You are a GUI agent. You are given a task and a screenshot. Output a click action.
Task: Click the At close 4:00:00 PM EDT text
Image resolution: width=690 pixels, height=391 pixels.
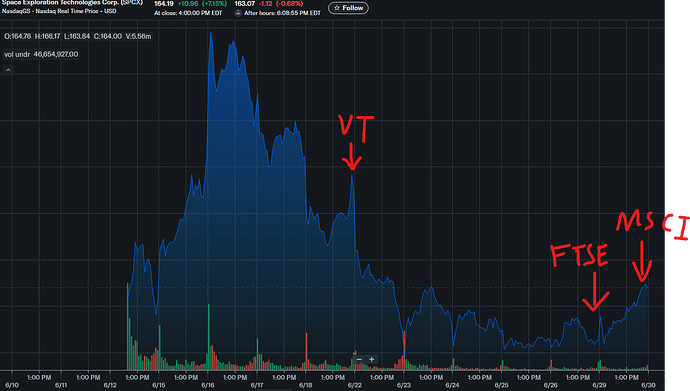188,13
